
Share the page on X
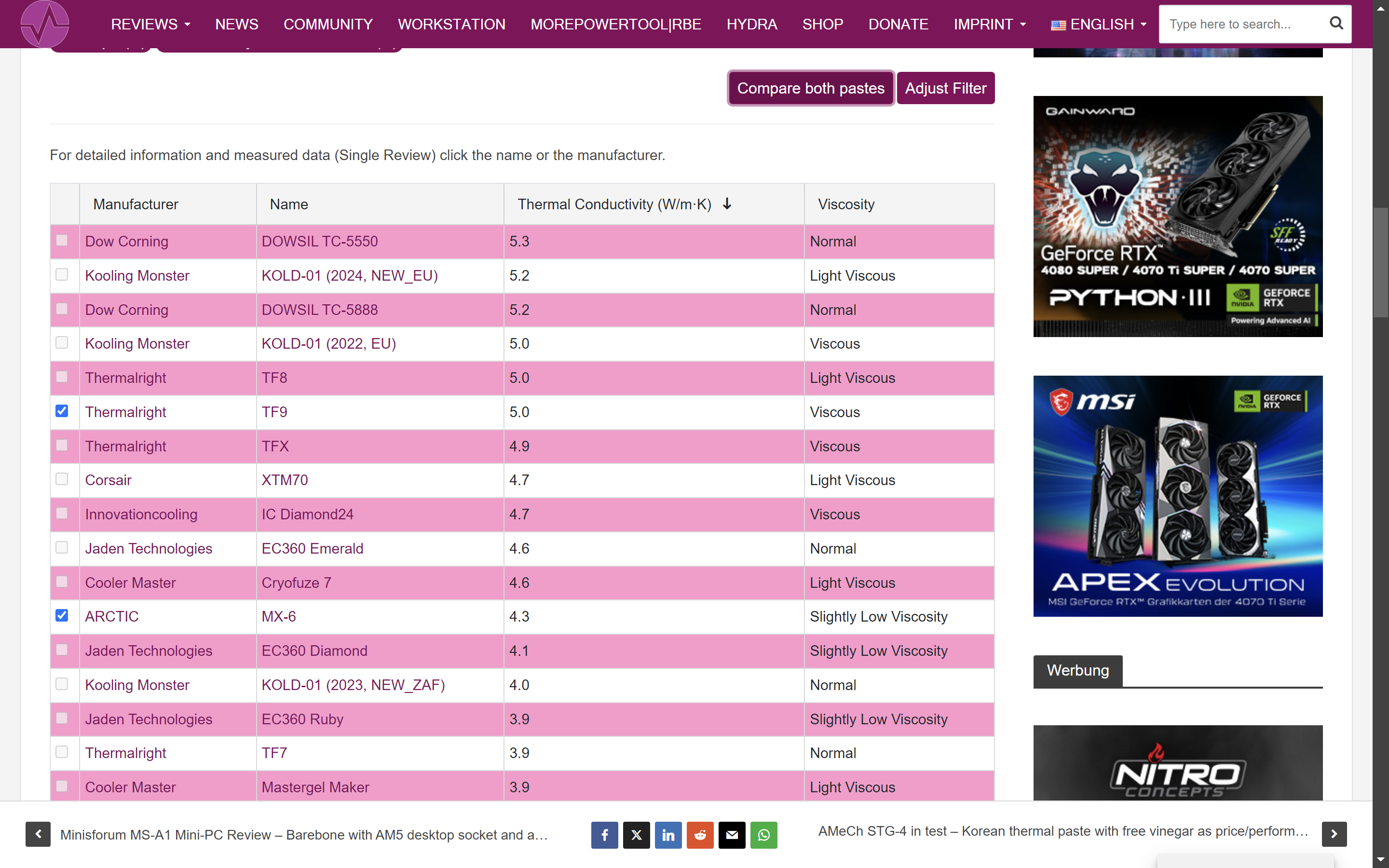pos(637,835)
